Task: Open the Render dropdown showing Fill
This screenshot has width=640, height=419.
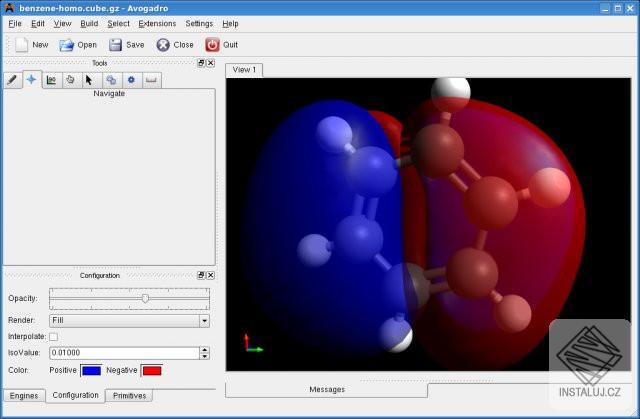Action: 129,320
